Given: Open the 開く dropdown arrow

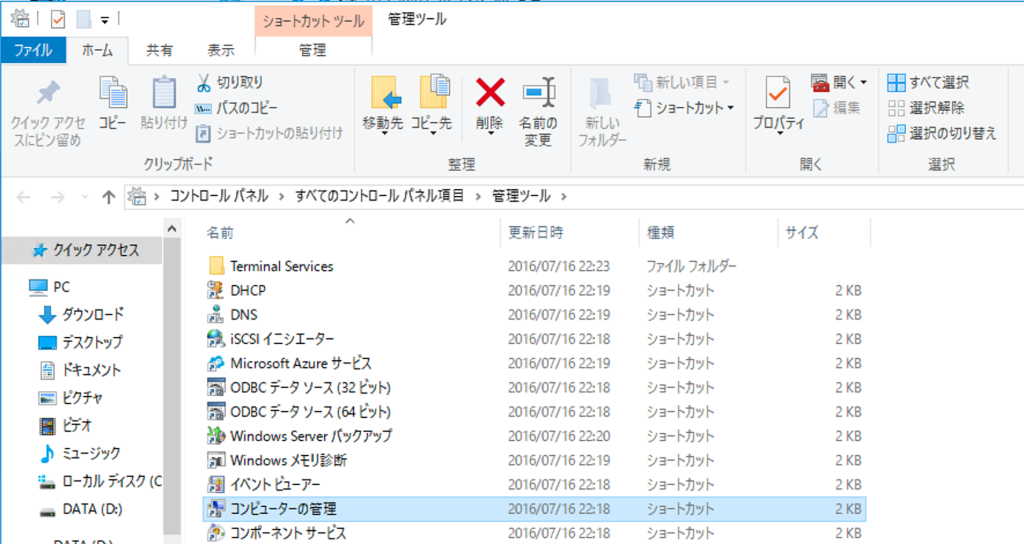Looking at the screenshot, I should pyautogui.click(x=863, y=82).
